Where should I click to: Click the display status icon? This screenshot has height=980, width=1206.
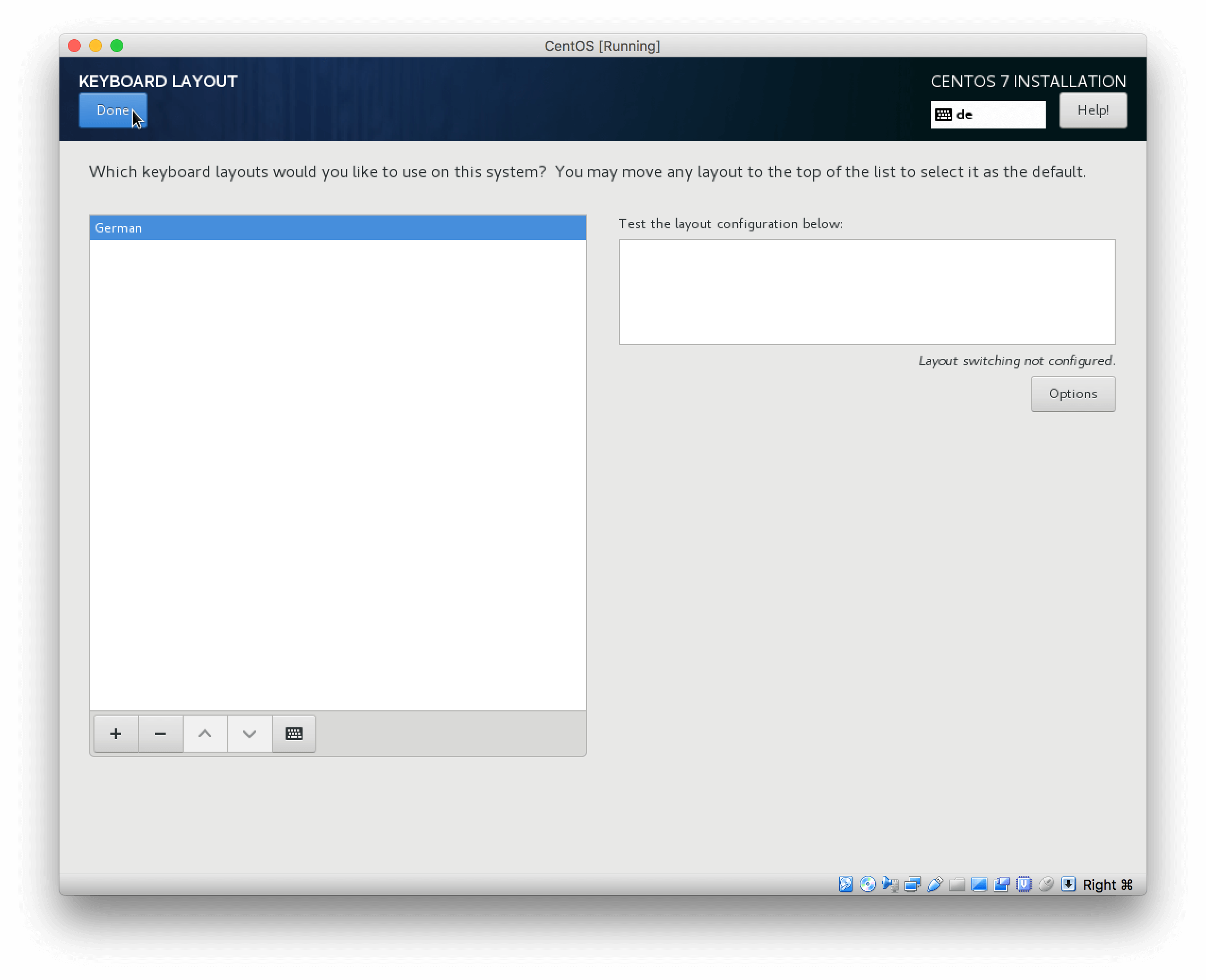click(x=979, y=884)
